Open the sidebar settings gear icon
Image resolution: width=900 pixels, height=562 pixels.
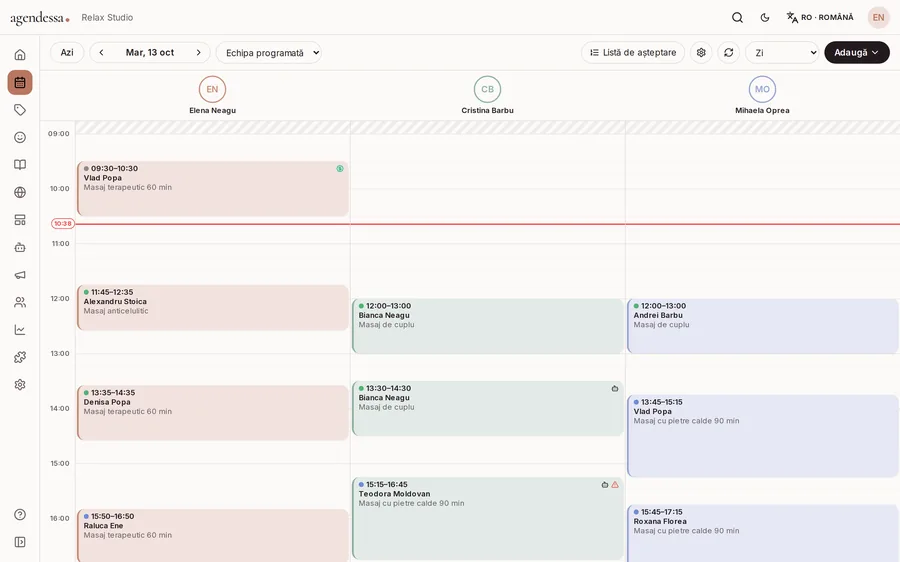coord(20,385)
